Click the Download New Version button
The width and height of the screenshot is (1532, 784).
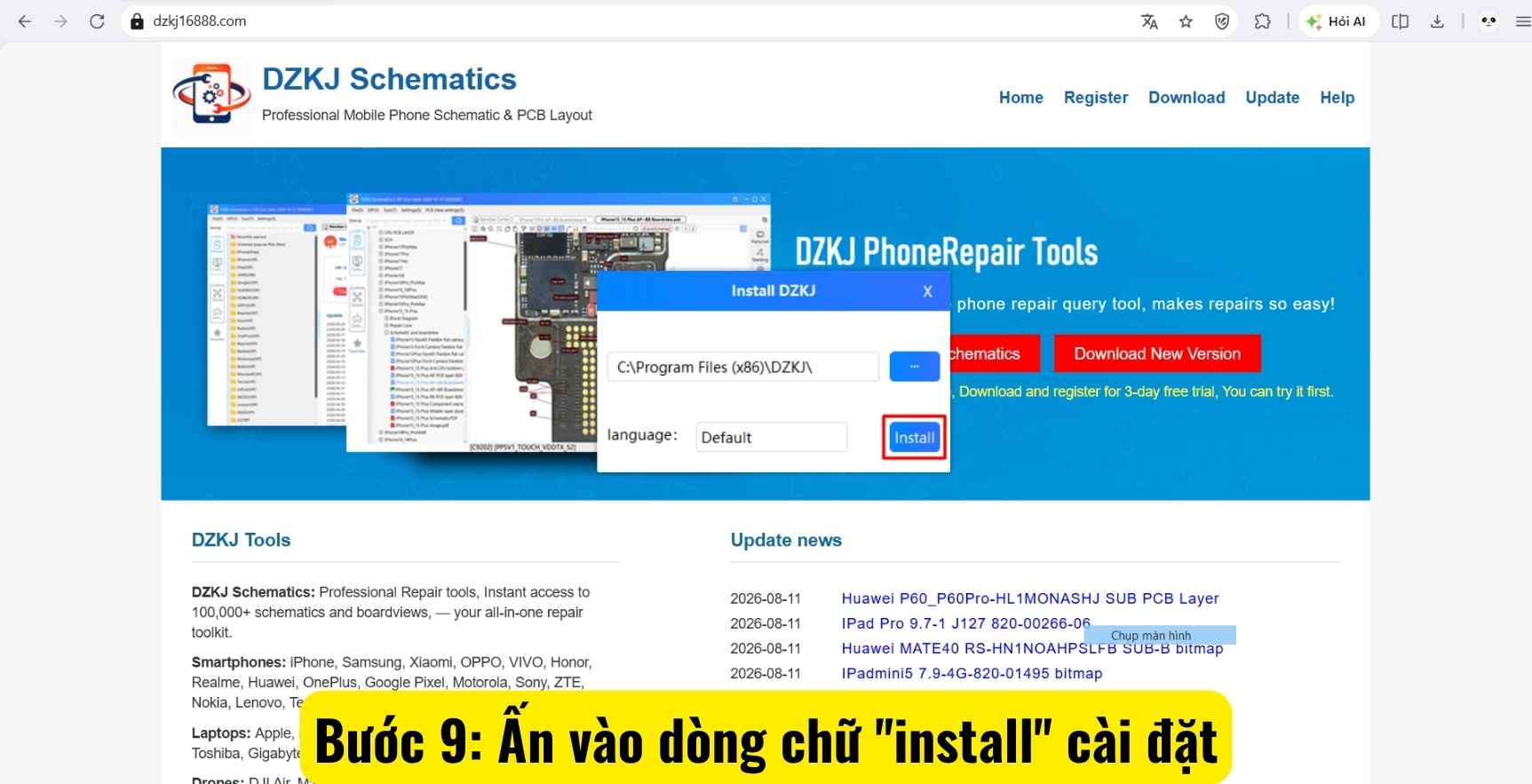1157,353
